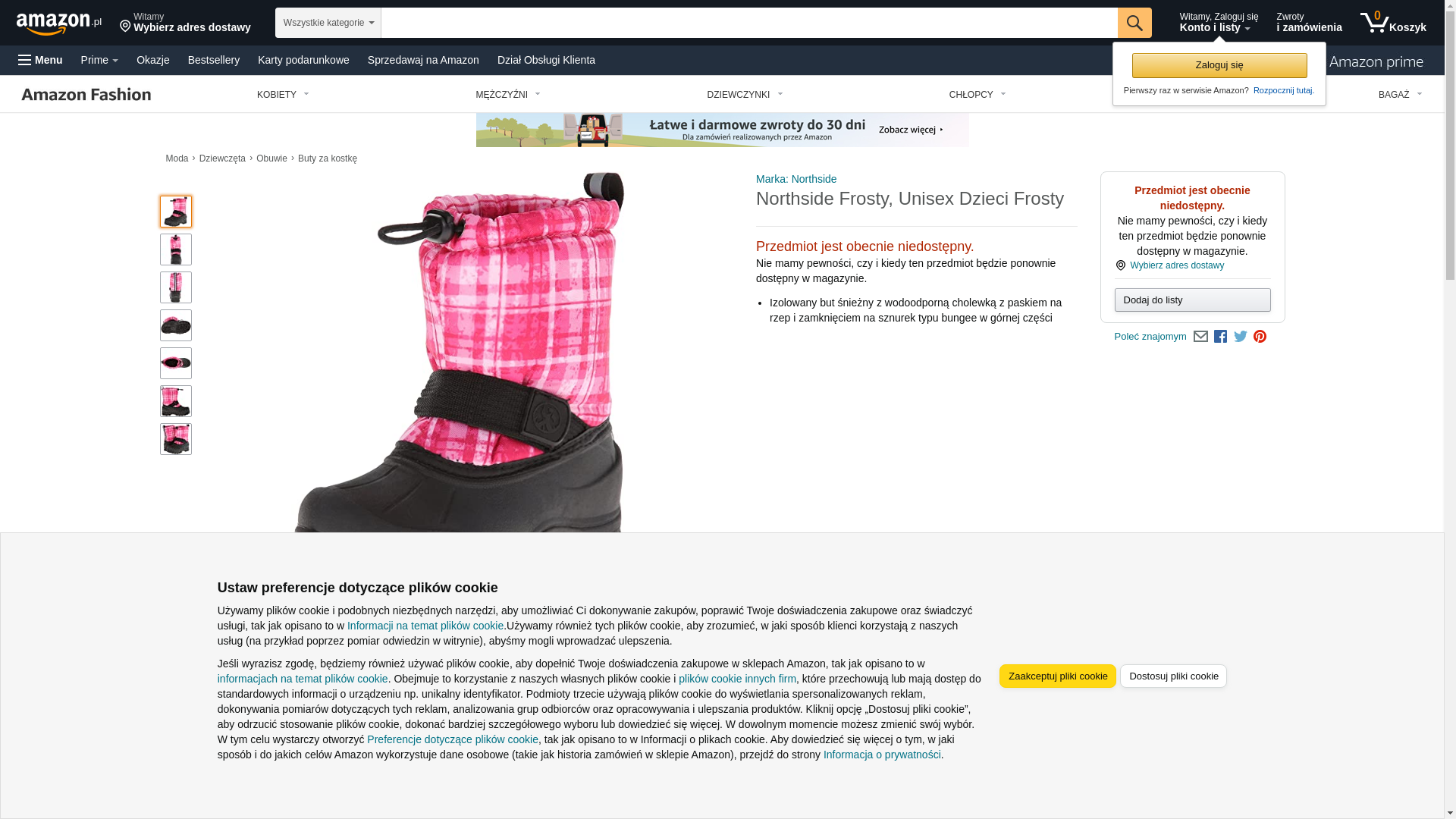The width and height of the screenshot is (1456, 819).
Task: Open the shopping cart Koszyk icon
Action: (1393, 23)
